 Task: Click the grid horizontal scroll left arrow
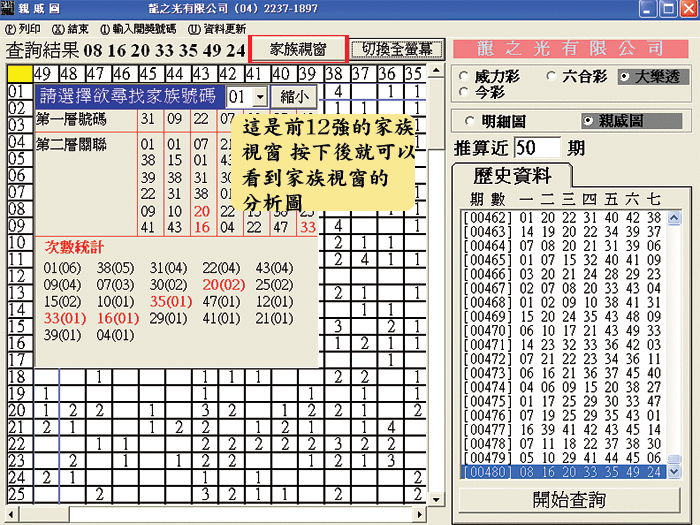pyautogui.click(x=12, y=514)
